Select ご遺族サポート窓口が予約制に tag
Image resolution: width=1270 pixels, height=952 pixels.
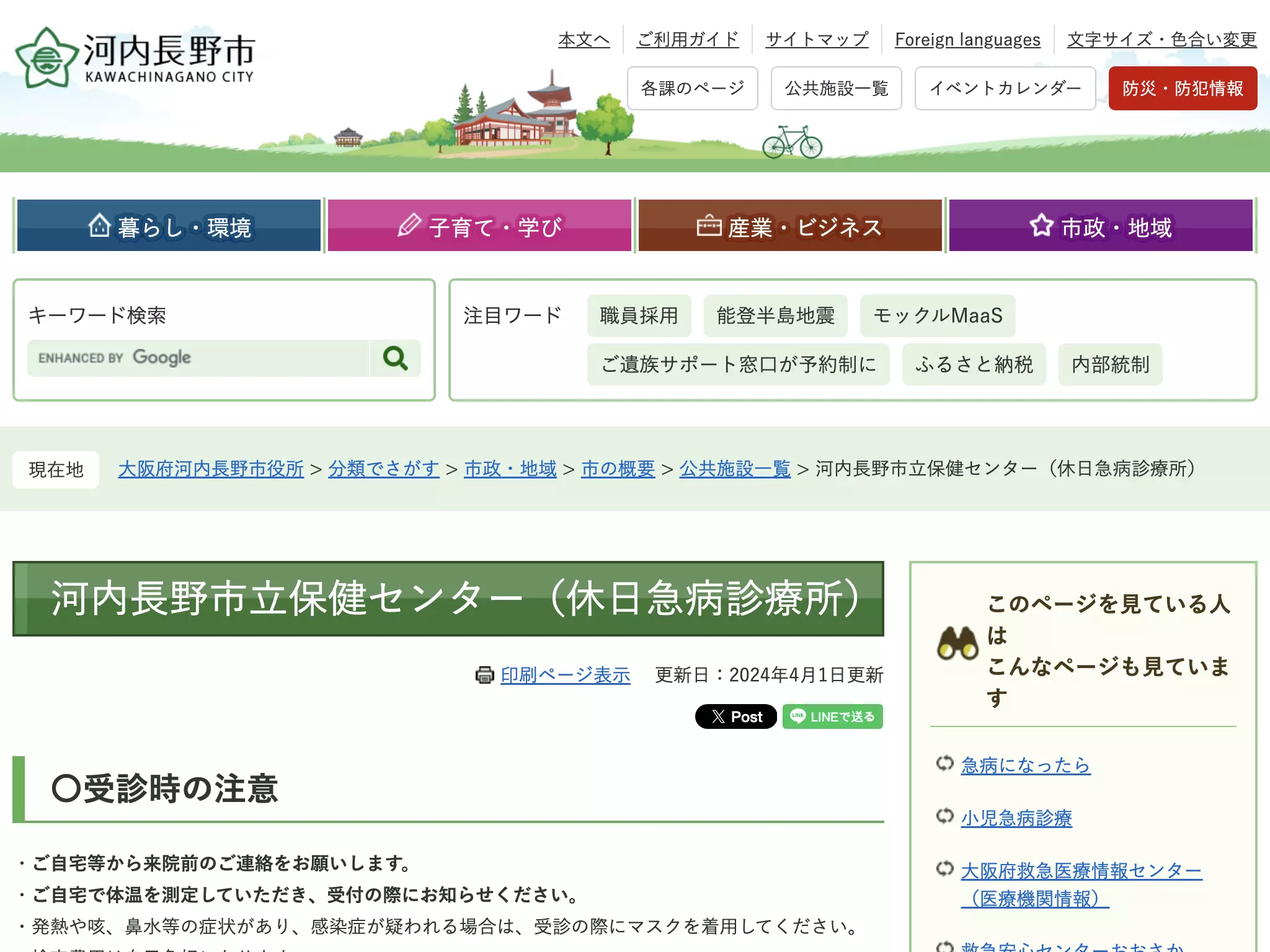point(738,364)
